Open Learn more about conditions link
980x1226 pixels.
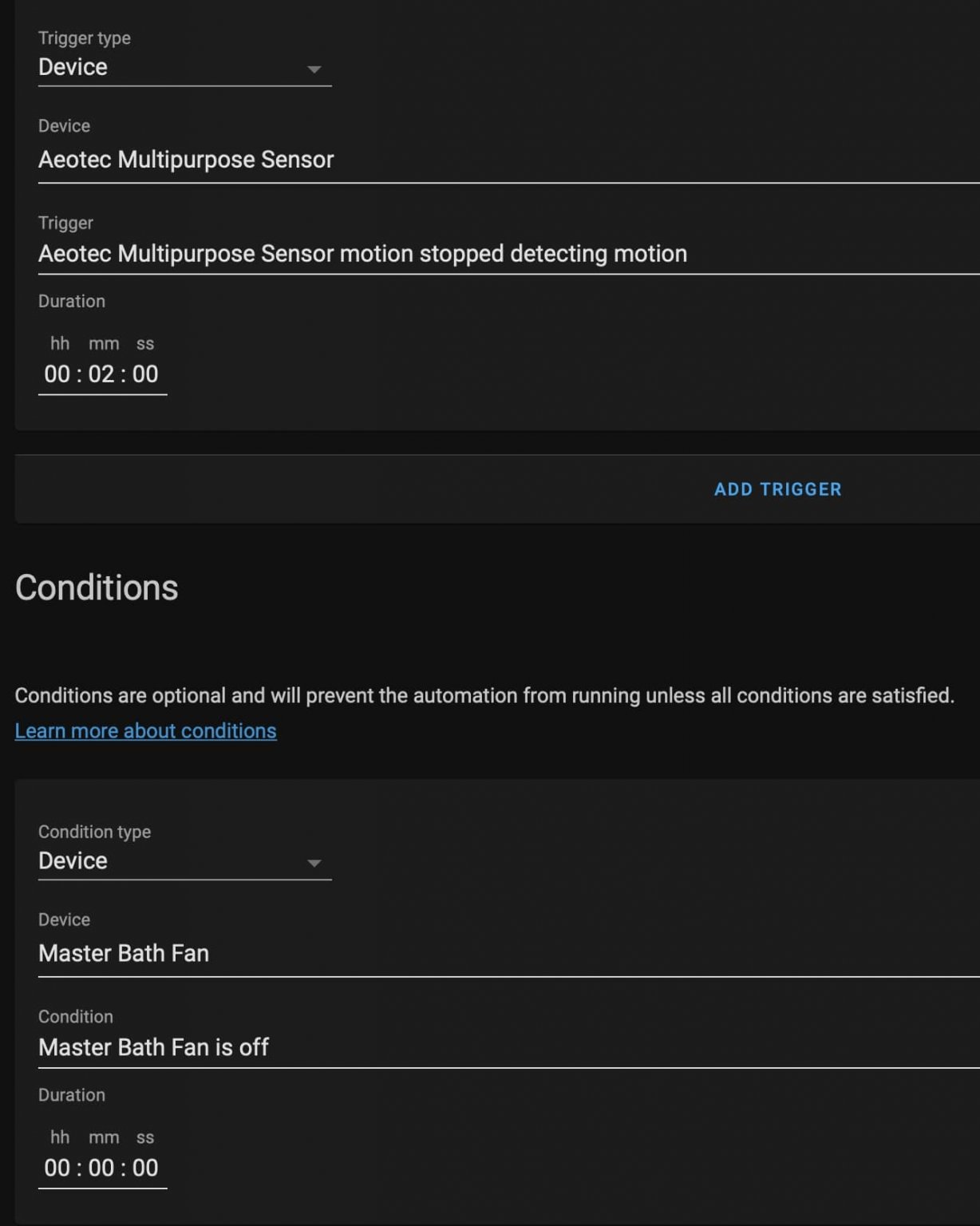point(145,730)
